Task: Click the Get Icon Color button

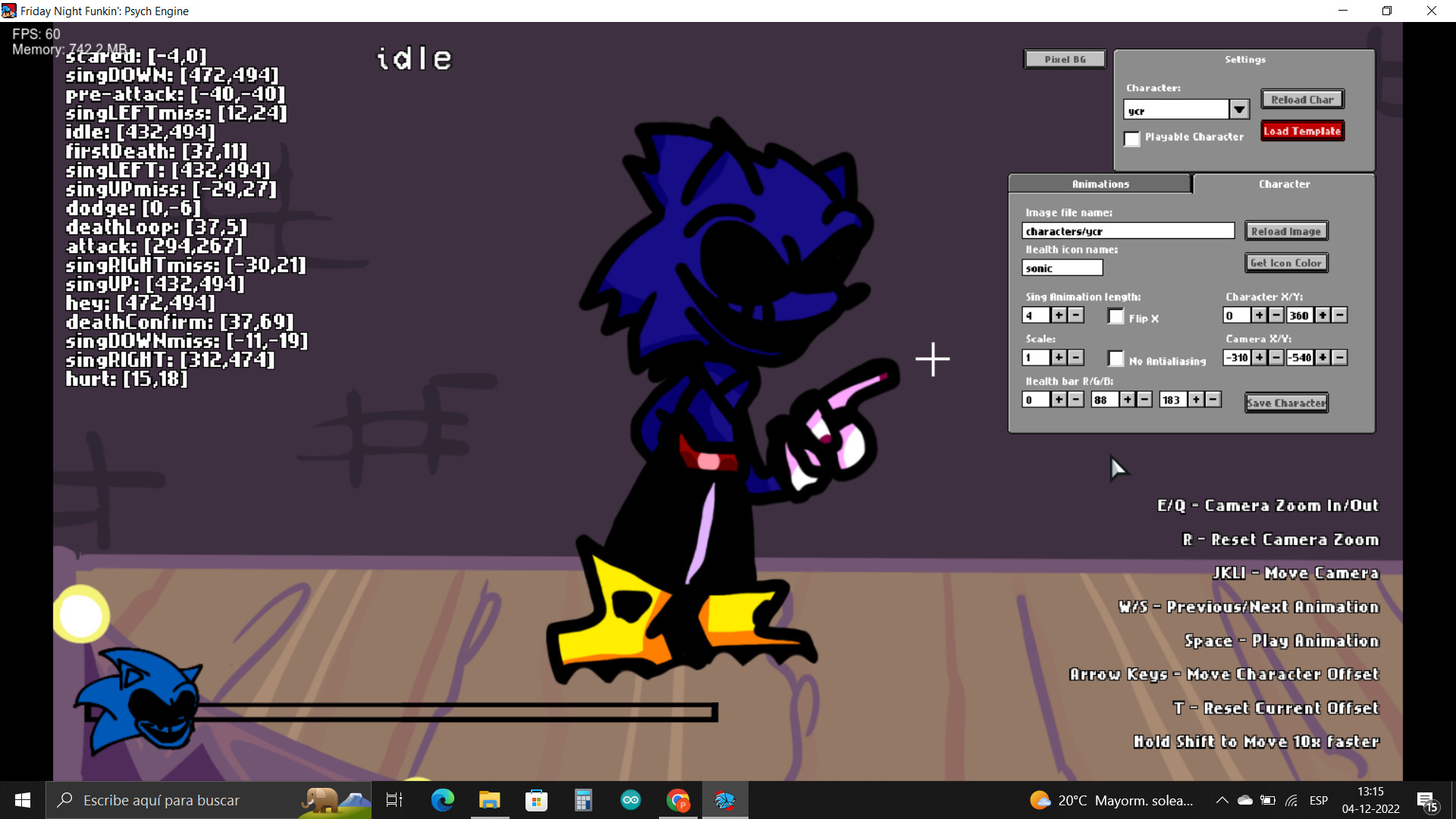Action: click(1286, 263)
